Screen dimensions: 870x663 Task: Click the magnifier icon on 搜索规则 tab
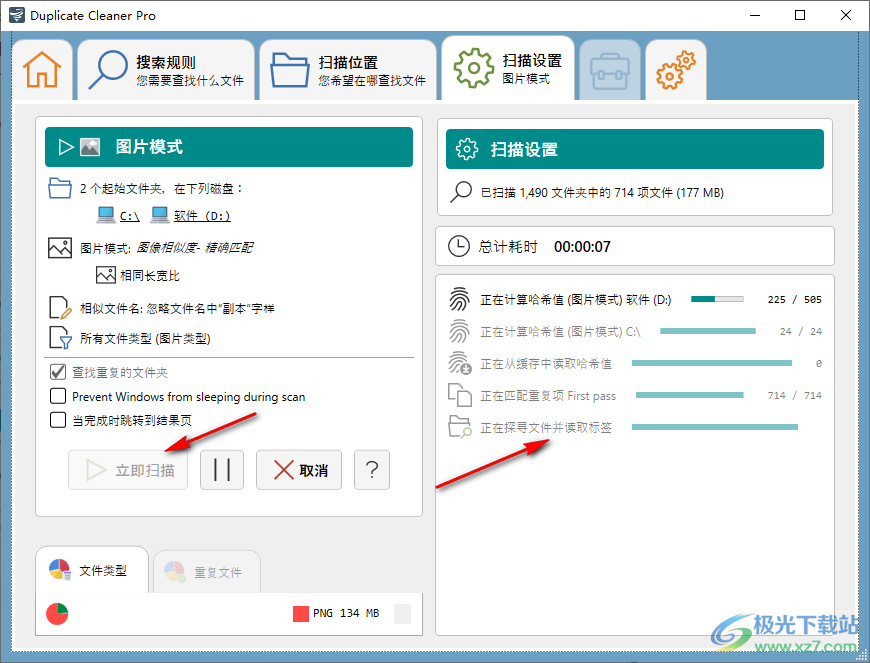coord(108,70)
